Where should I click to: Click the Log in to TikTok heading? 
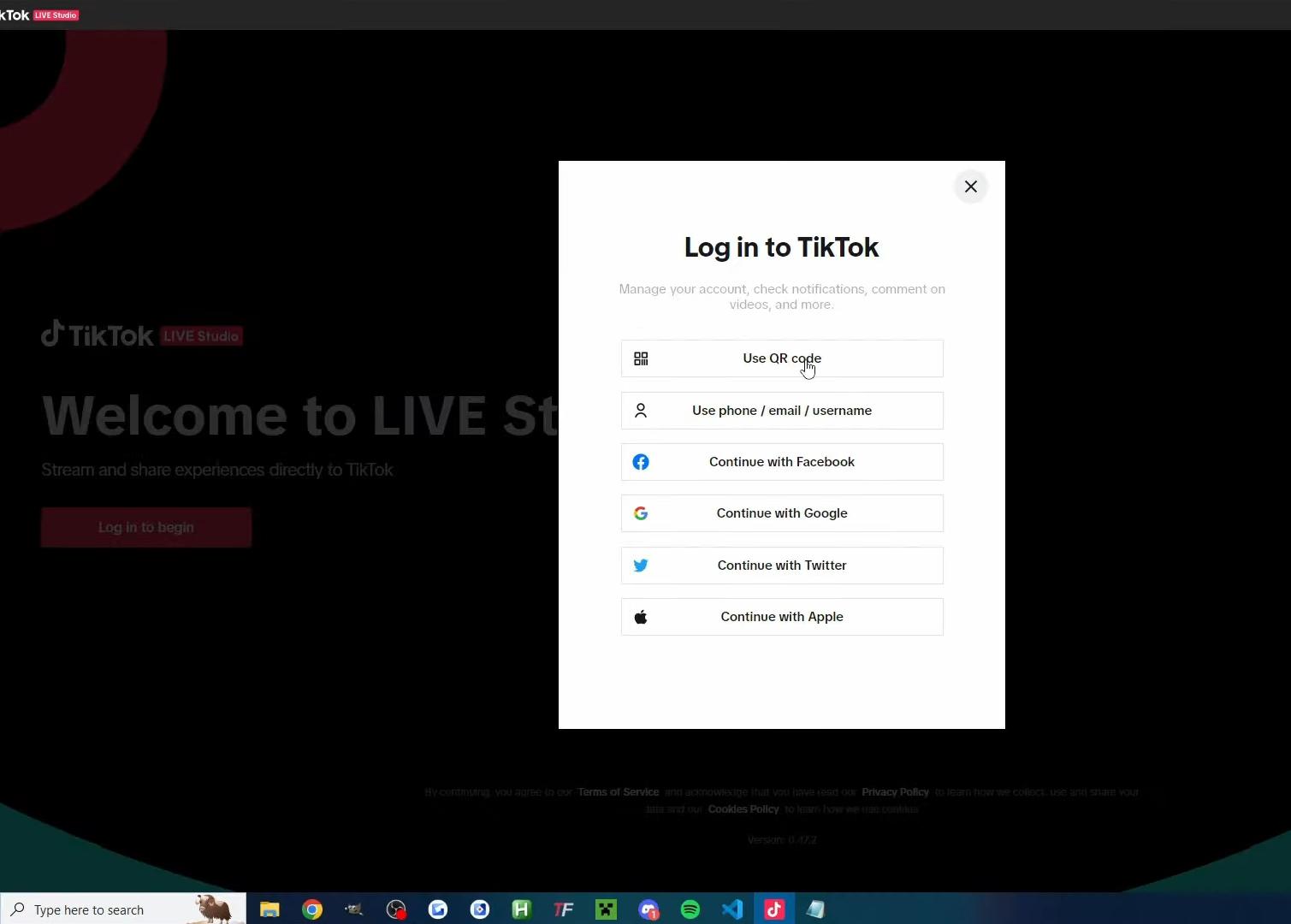click(x=782, y=247)
